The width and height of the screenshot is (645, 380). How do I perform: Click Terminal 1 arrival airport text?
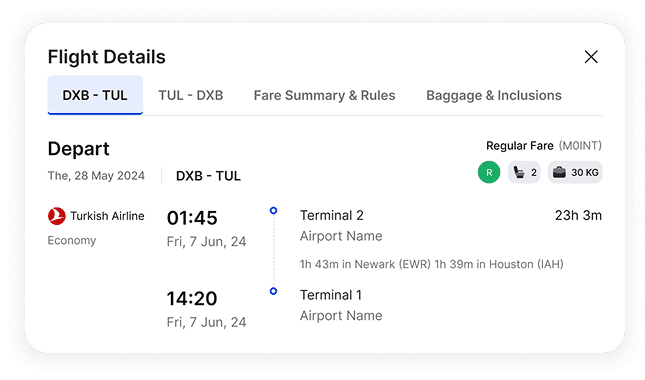coord(331,295)
